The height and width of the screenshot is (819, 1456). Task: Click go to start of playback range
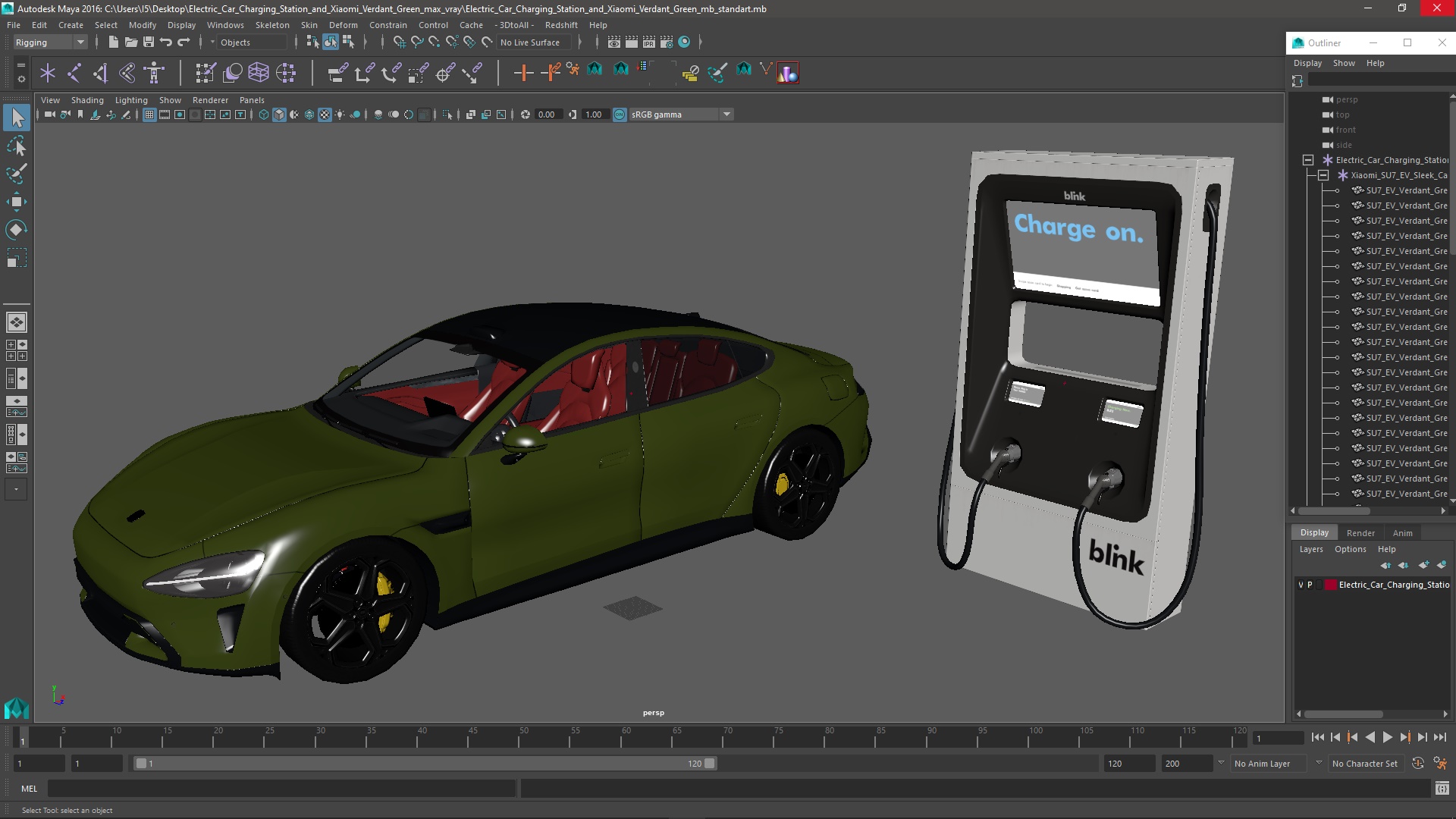coord(1317,737)
